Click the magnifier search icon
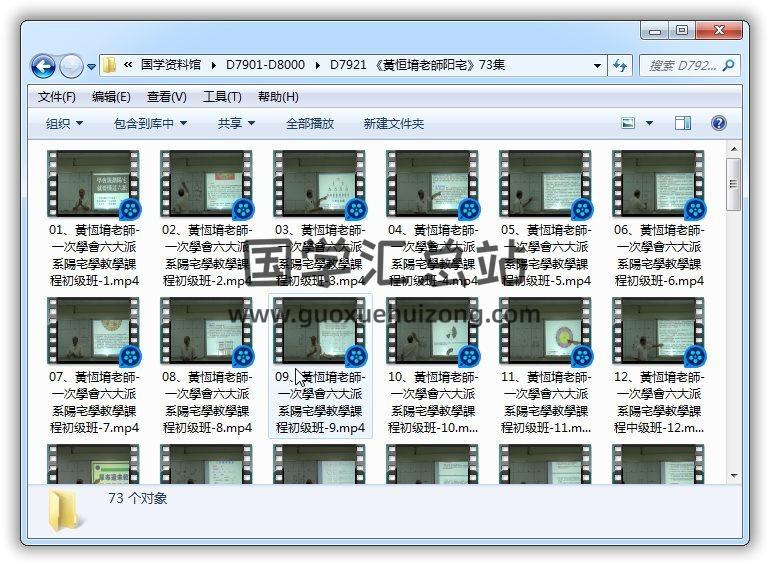 (729, 65)
